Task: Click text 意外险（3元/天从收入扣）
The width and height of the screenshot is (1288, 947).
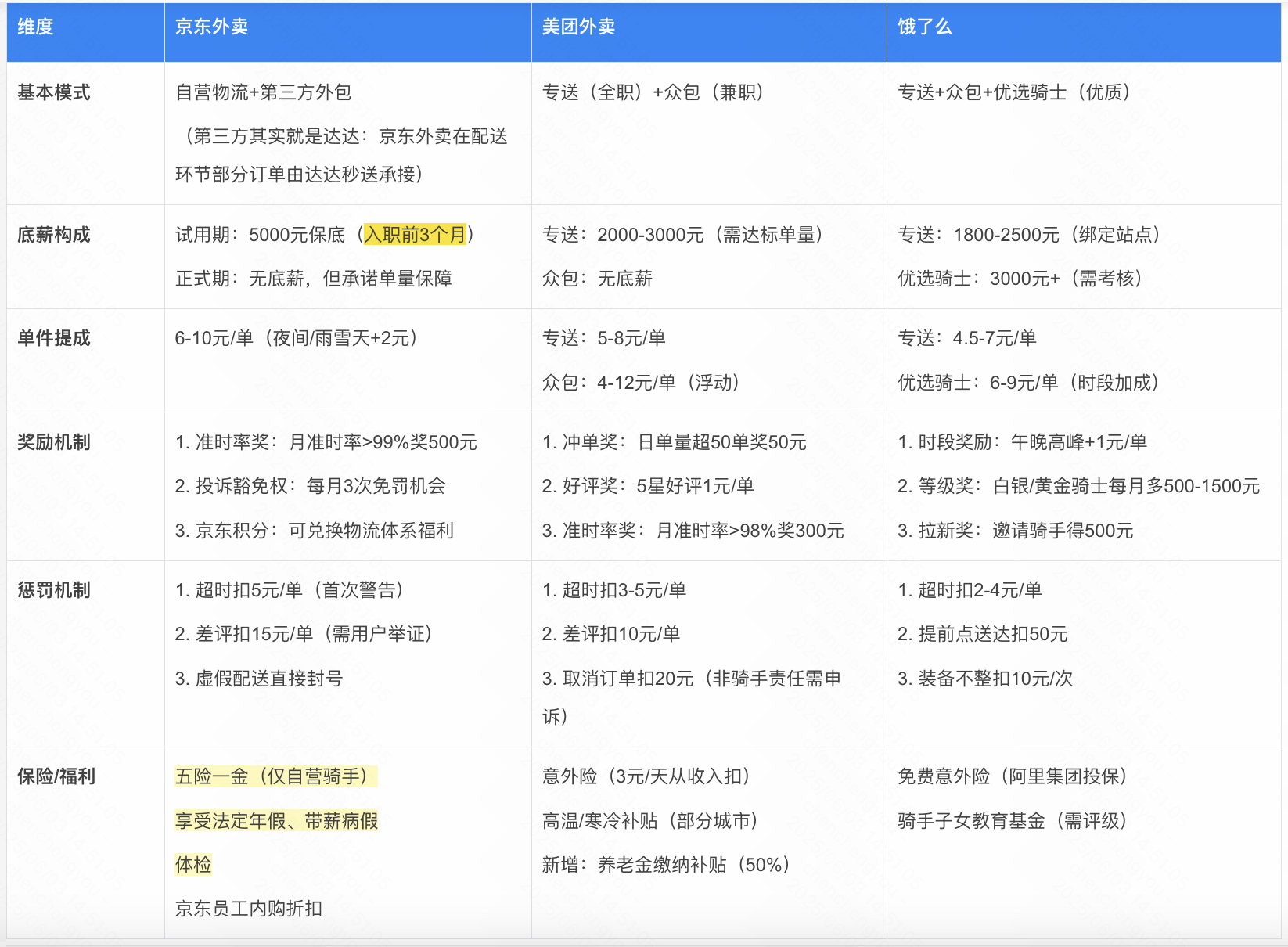Action: click(x=648, y=776)
